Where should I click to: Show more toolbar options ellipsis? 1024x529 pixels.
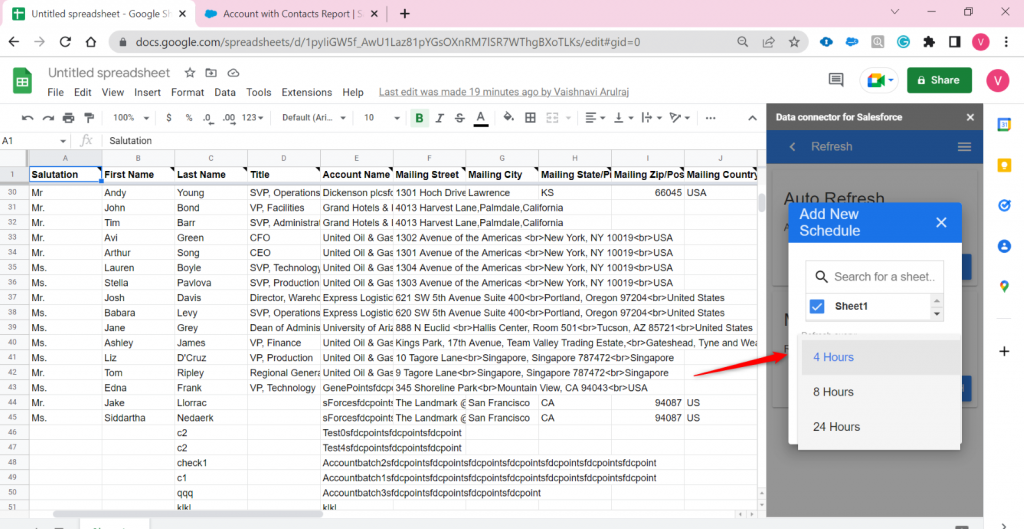[x=711, y=118]
